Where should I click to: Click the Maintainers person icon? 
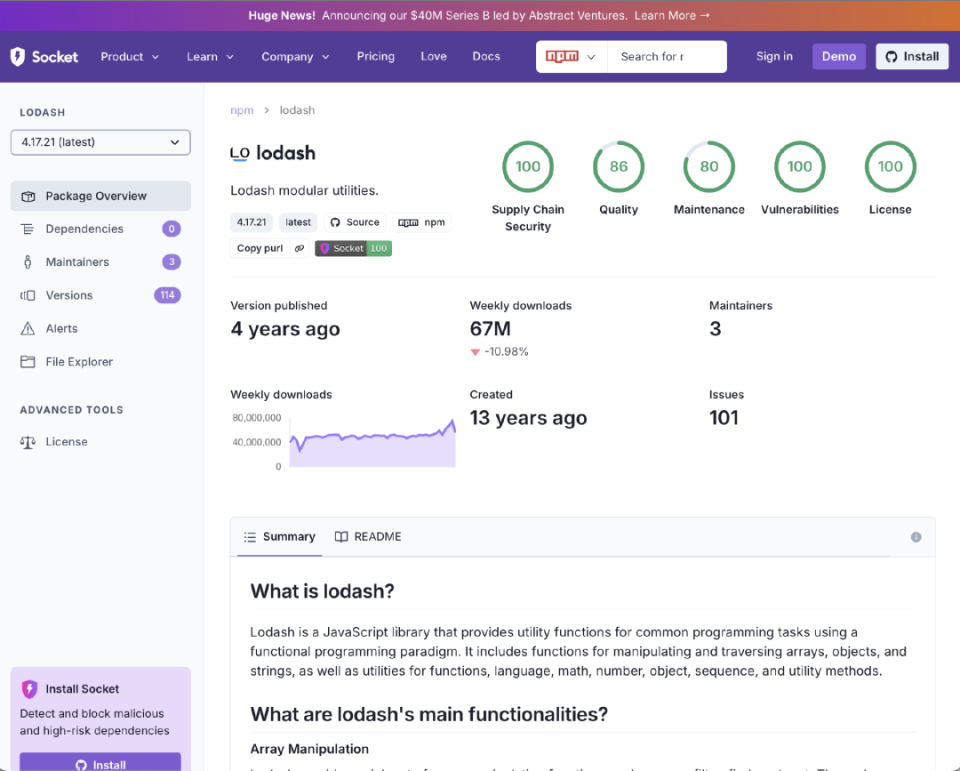pyautogui.click(x=28, y=262)
